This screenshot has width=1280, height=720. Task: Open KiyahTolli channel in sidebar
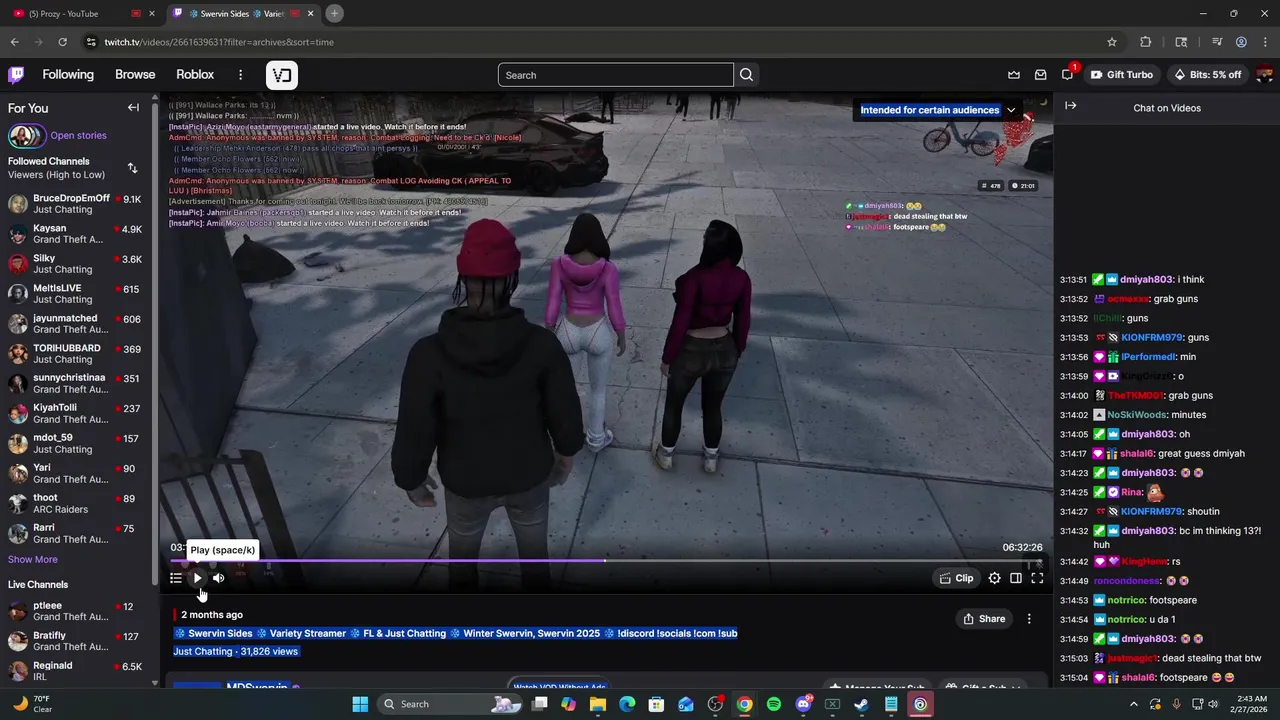(x=75, y=414)
